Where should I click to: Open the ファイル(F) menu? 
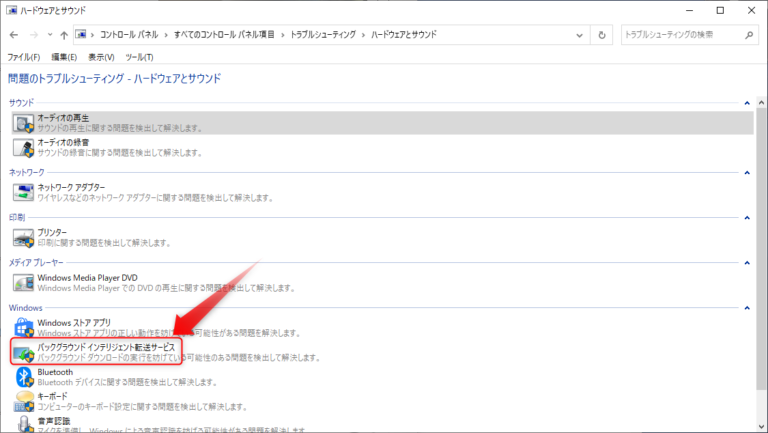(x=23, y=57)
